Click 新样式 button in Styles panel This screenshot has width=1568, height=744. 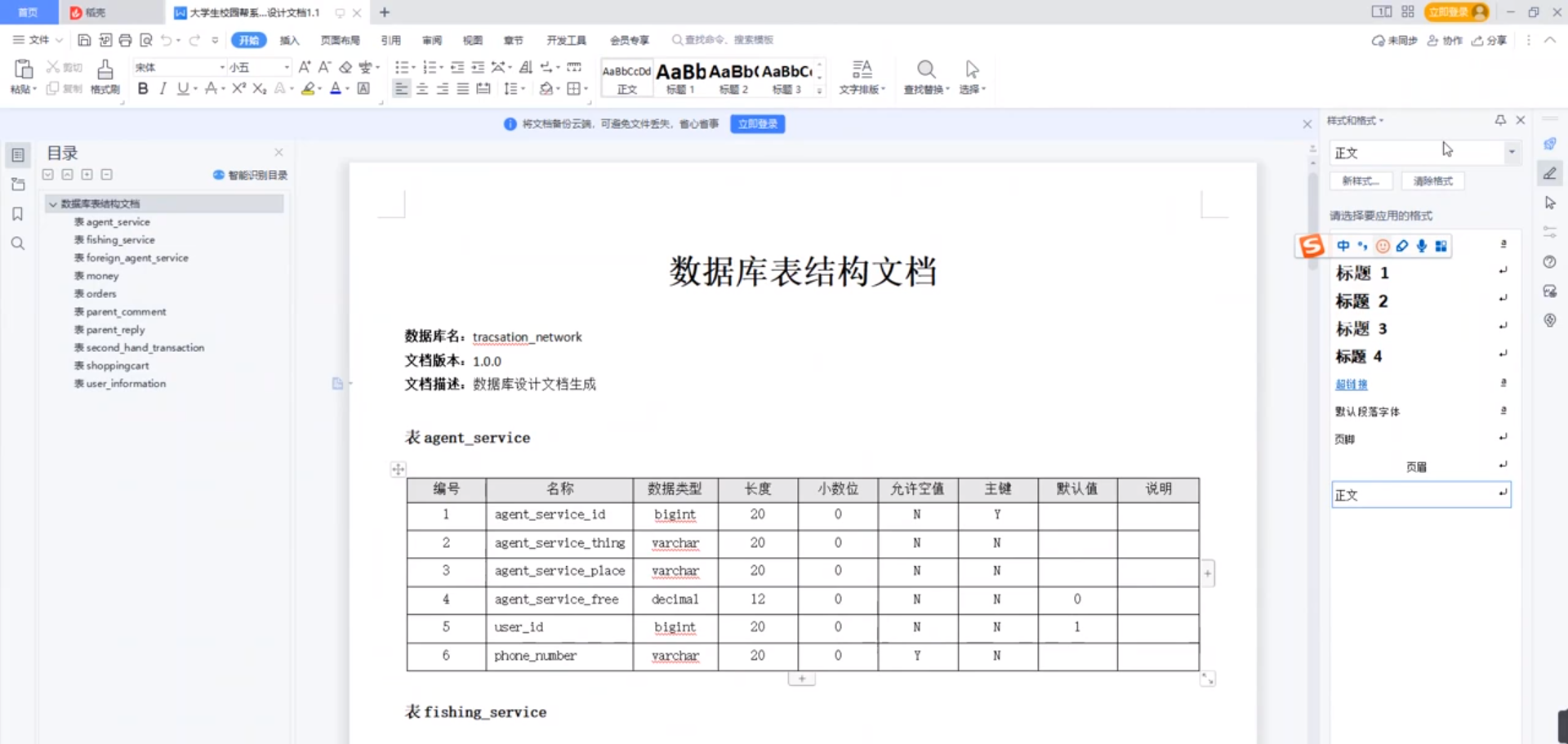[x=1361, y=181]
